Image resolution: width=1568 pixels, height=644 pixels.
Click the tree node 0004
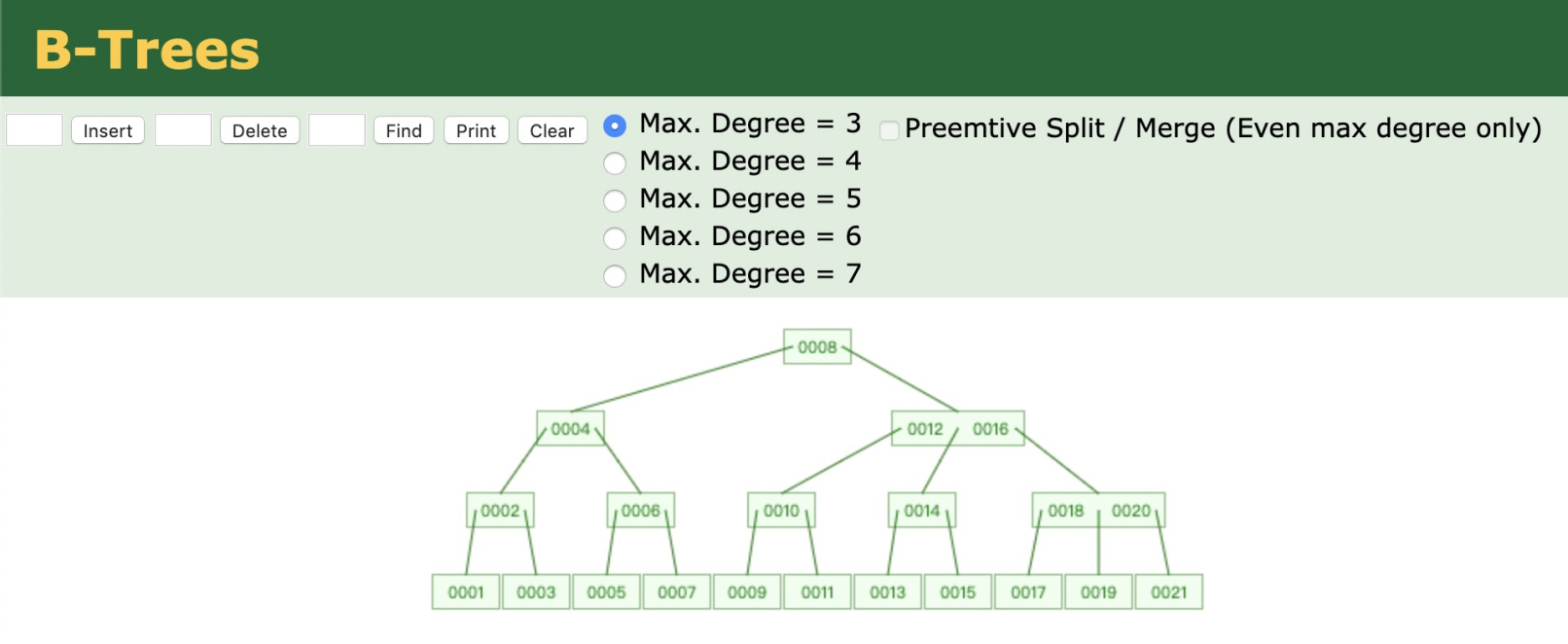[570, 428]
